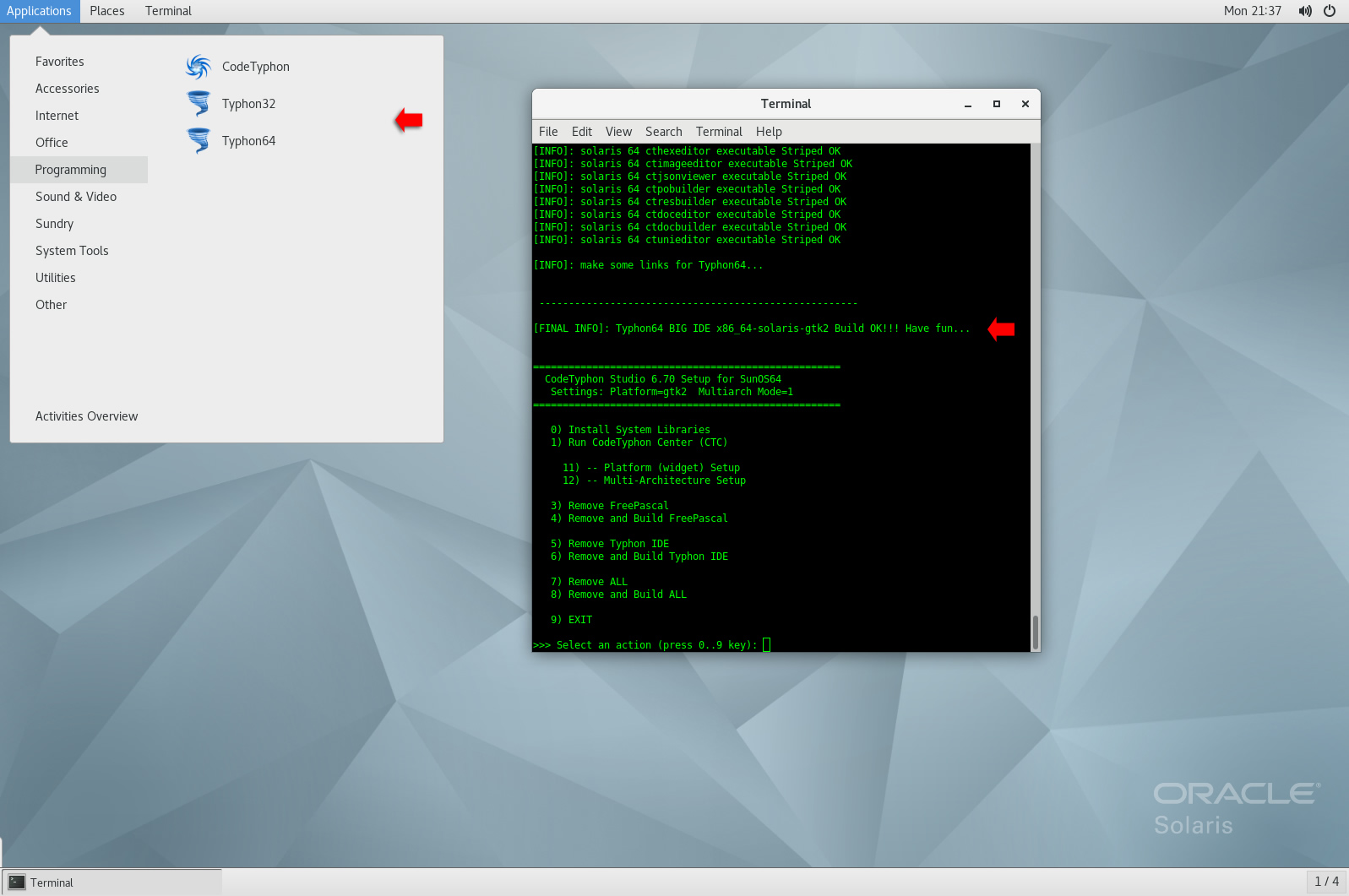Image resolution: width=1349 pixels, height=896 pixels.
Task: Open the volume speaker icon
Action: coord(1305,11)
